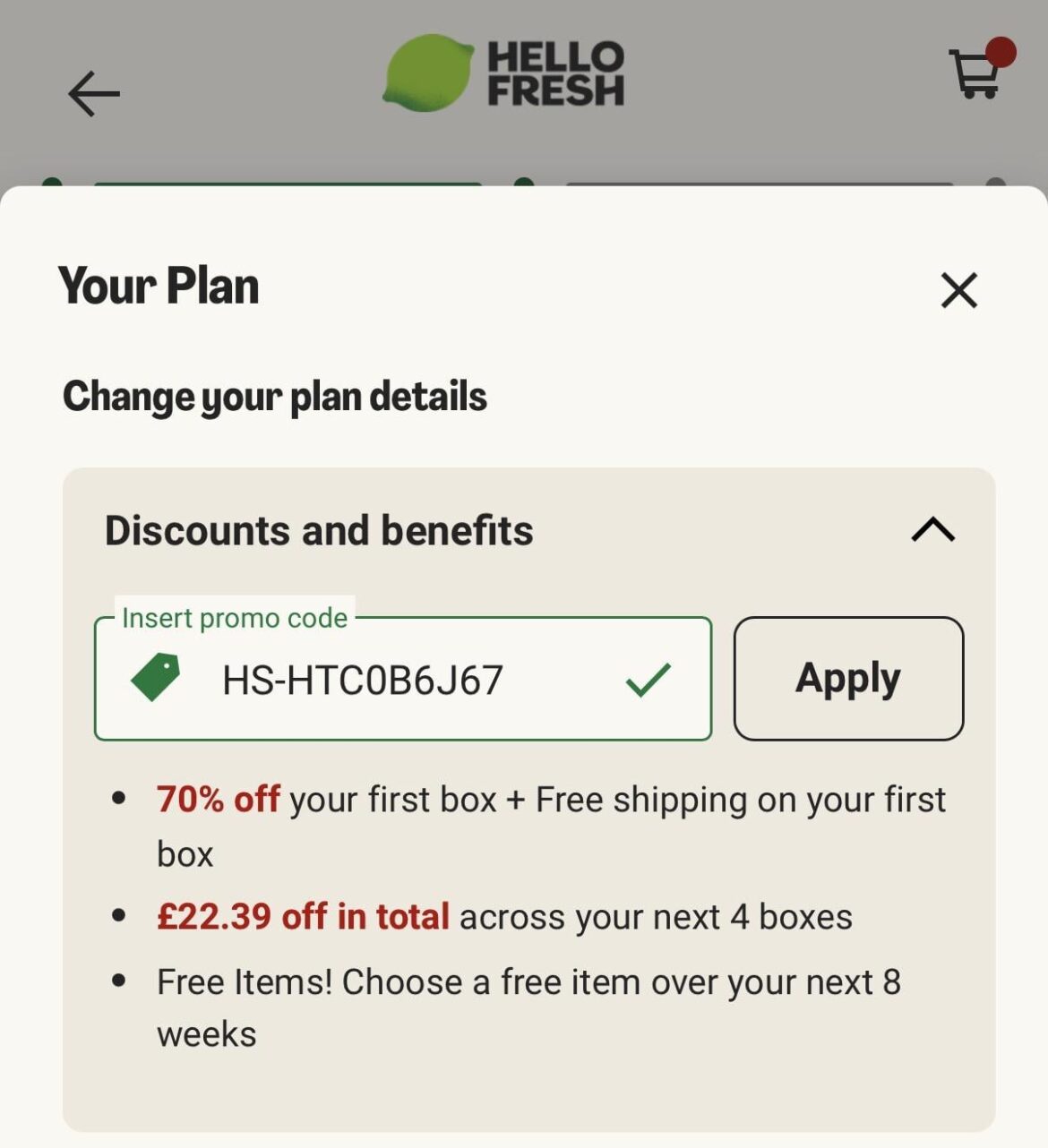Select the first green checkout step dot
This screenshot has width=1048, height=1148.
pyautogui.click(x=51, y=184)
